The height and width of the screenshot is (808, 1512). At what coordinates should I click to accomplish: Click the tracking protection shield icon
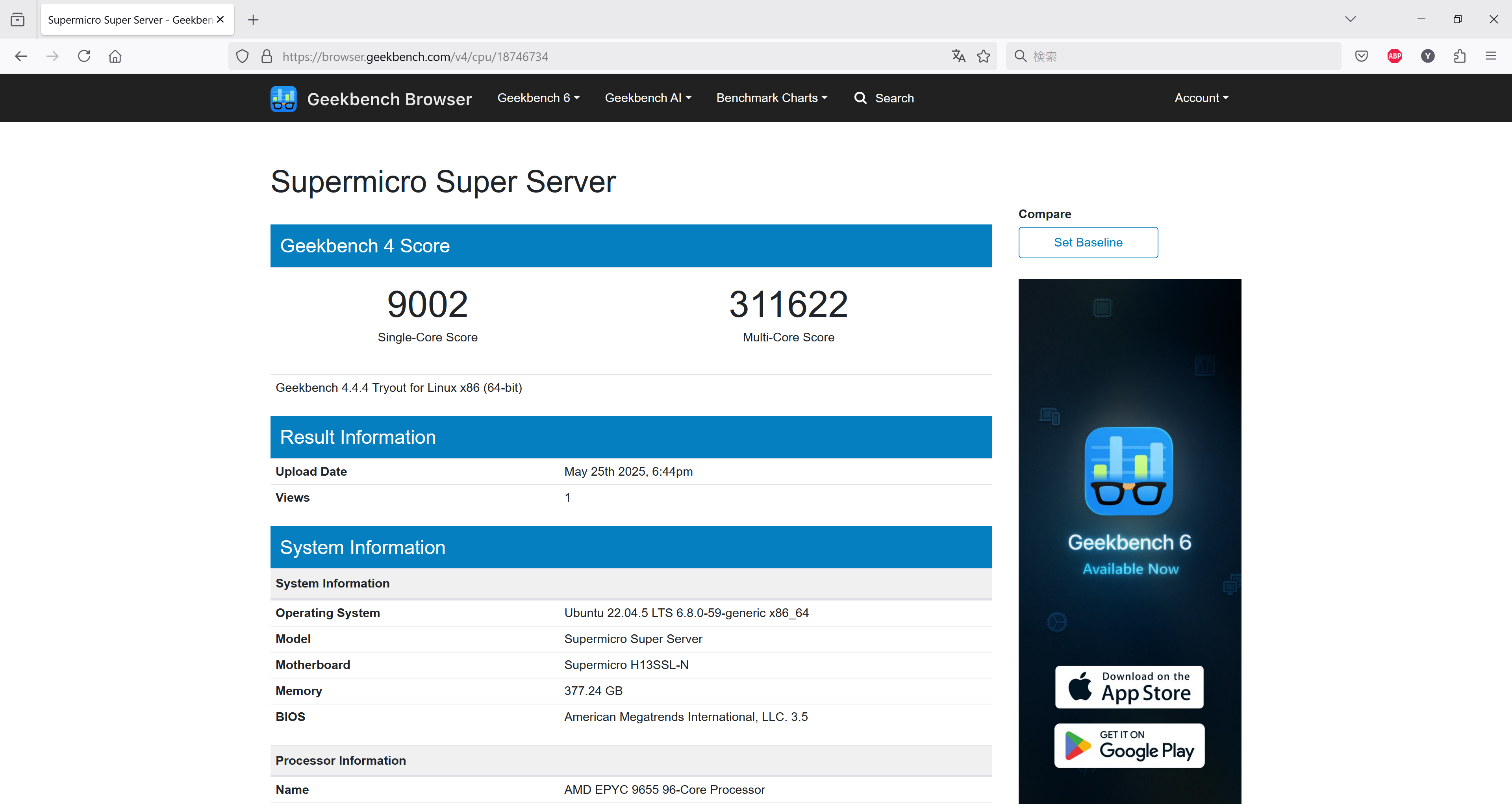pos(243,56)
